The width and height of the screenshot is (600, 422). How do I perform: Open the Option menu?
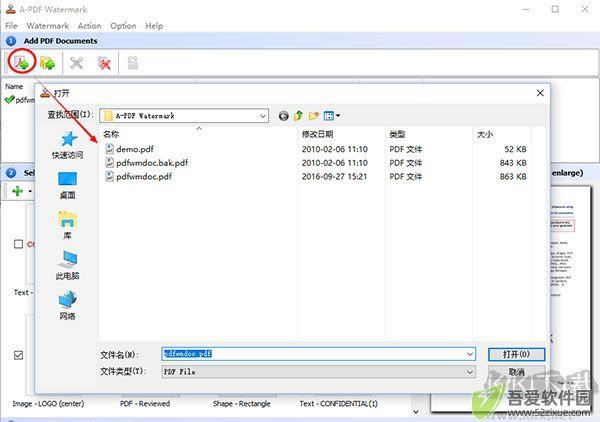[123, 26]
